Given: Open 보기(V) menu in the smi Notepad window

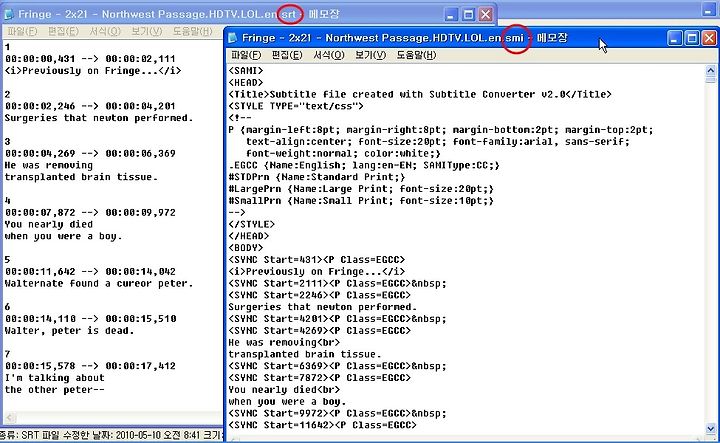Looking at the screenshot, I should 371,55.
